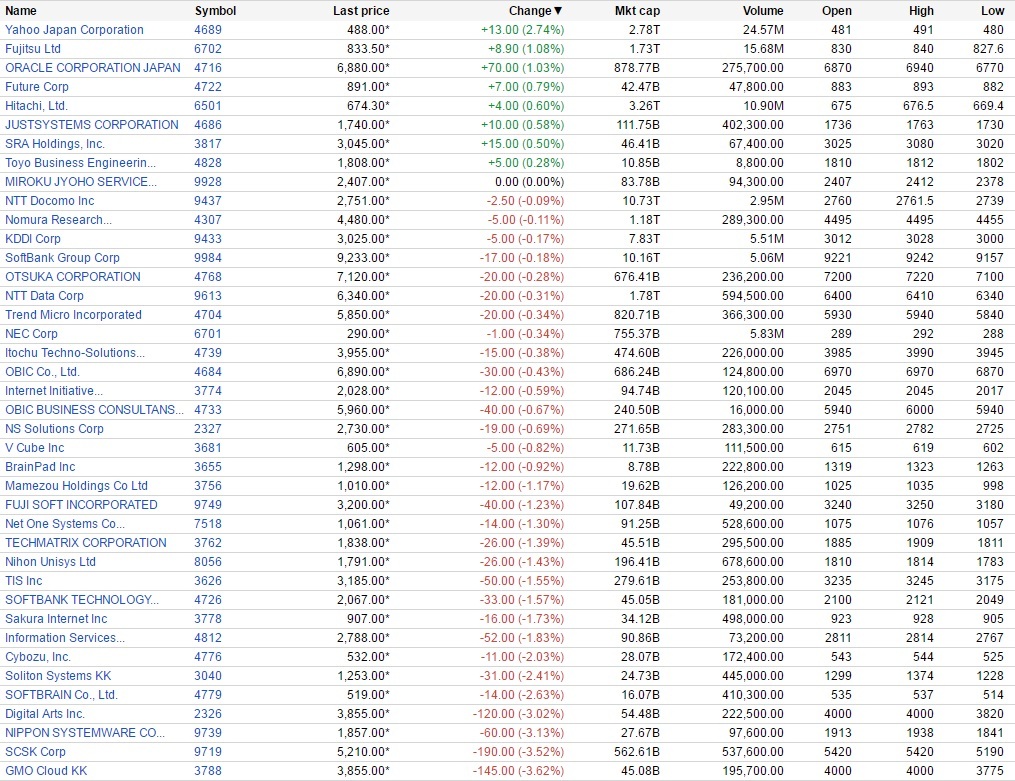
Task: Open ORACLE CORPORATION JAPAN link
Action: (x=93, y=68)
